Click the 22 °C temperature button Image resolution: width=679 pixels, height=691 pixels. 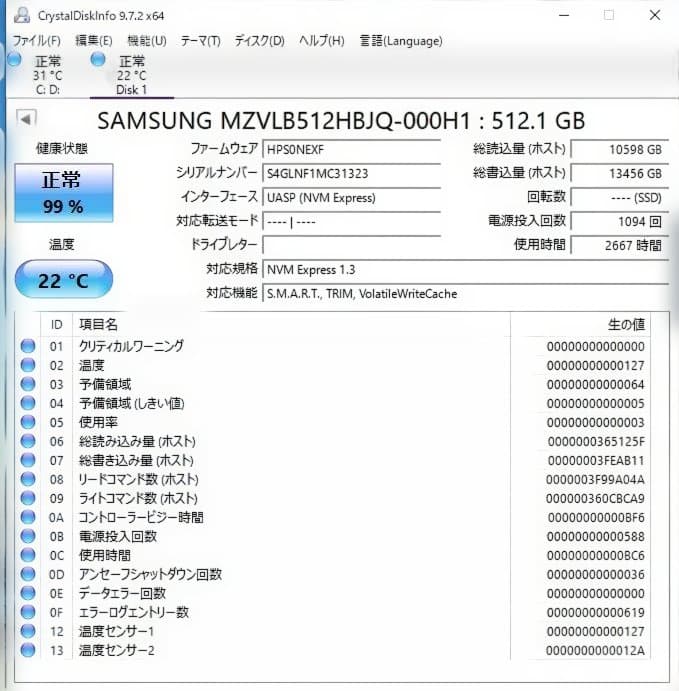pos(64,279)
